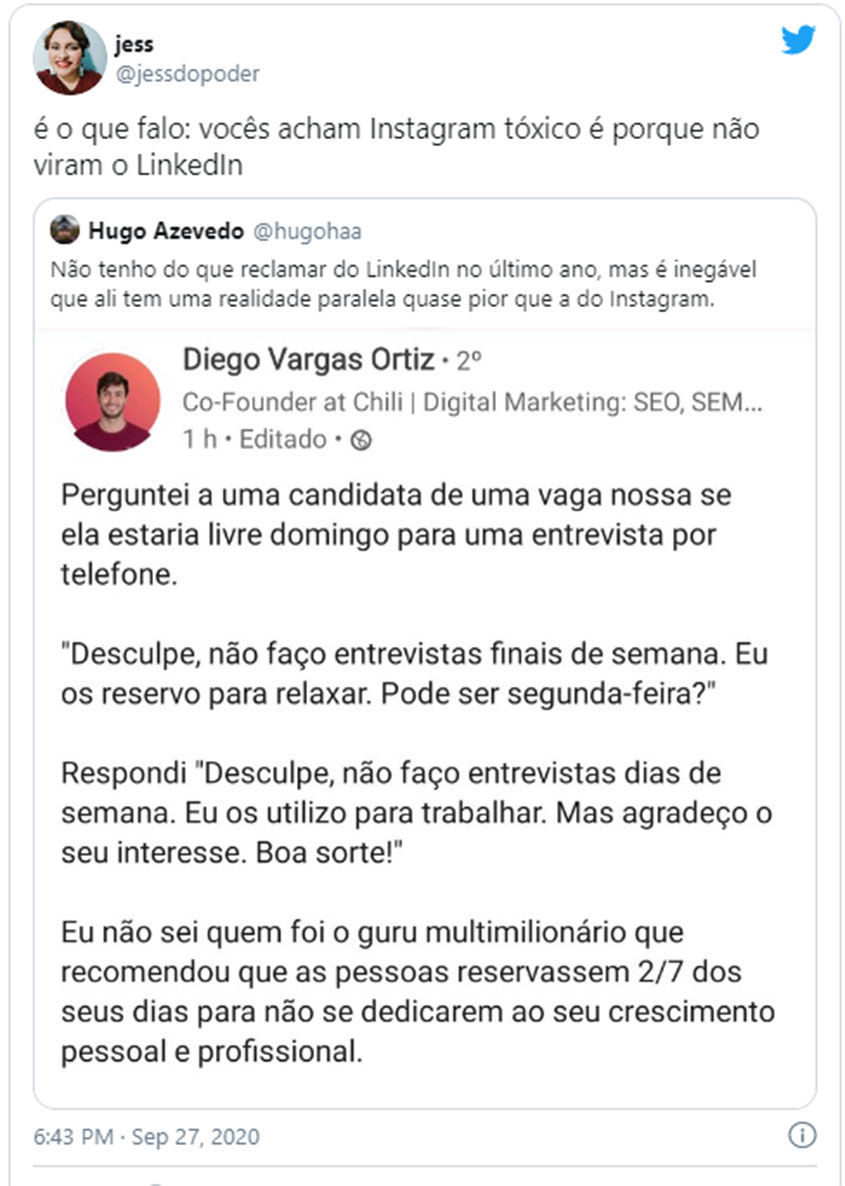Screen dimensions: 845x1186
Task: Open jess's profile picture
Action: (69, 57)
